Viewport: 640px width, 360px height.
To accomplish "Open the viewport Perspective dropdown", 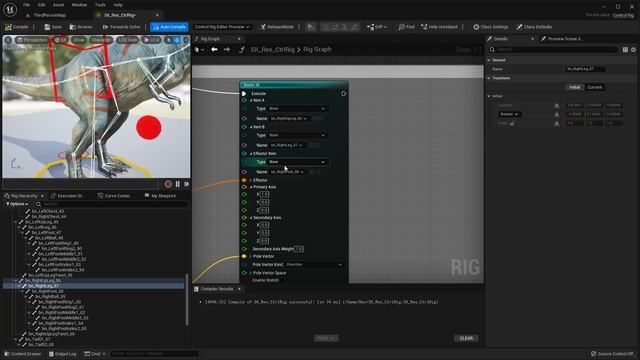I will pos(33,40).
